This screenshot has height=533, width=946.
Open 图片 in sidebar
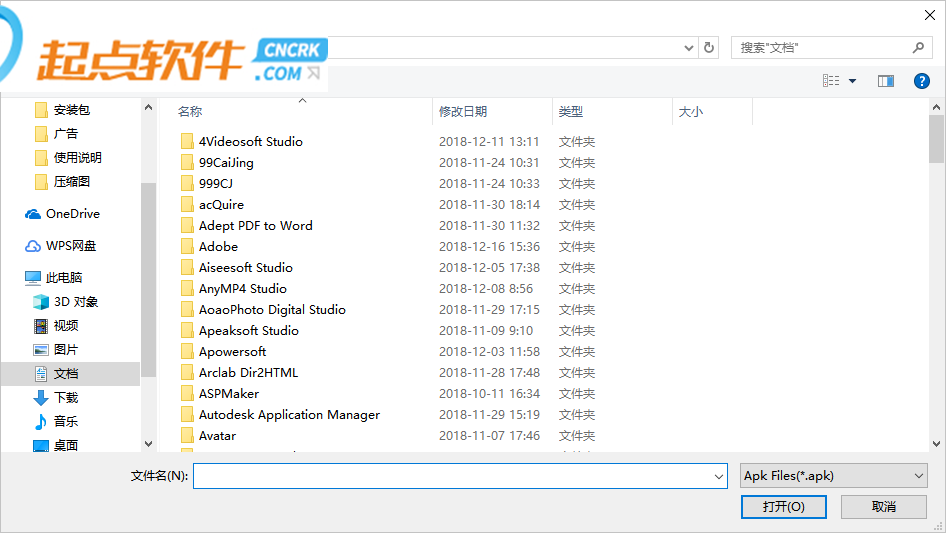56,349
